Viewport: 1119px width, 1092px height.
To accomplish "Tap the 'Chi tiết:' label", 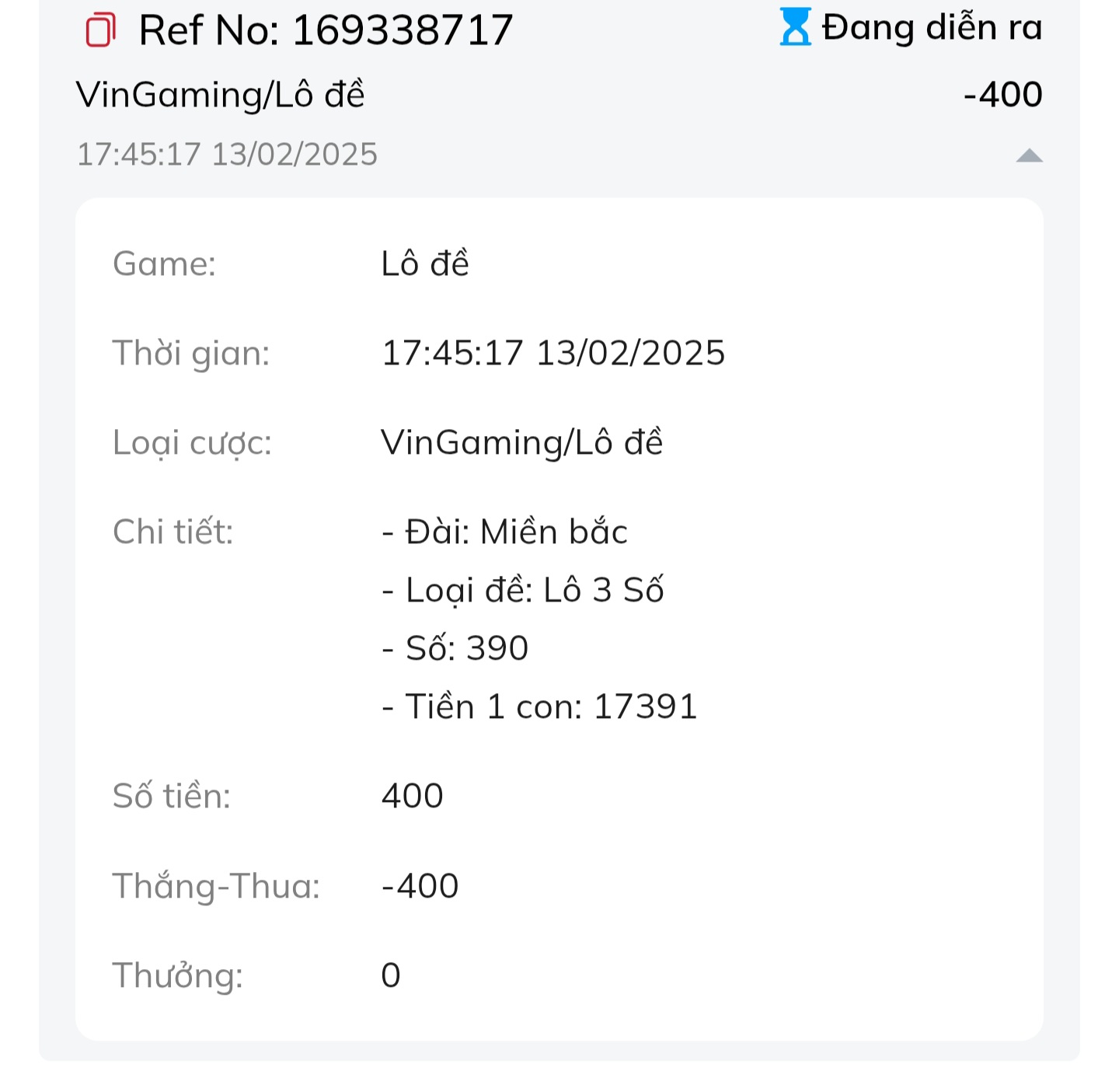I will tap(173, 532).
